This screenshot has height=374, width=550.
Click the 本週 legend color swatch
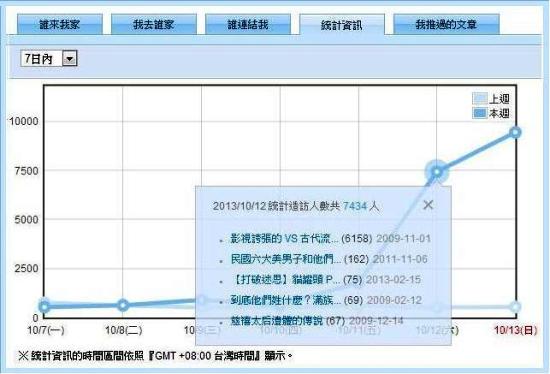click(x=479, y=113)
